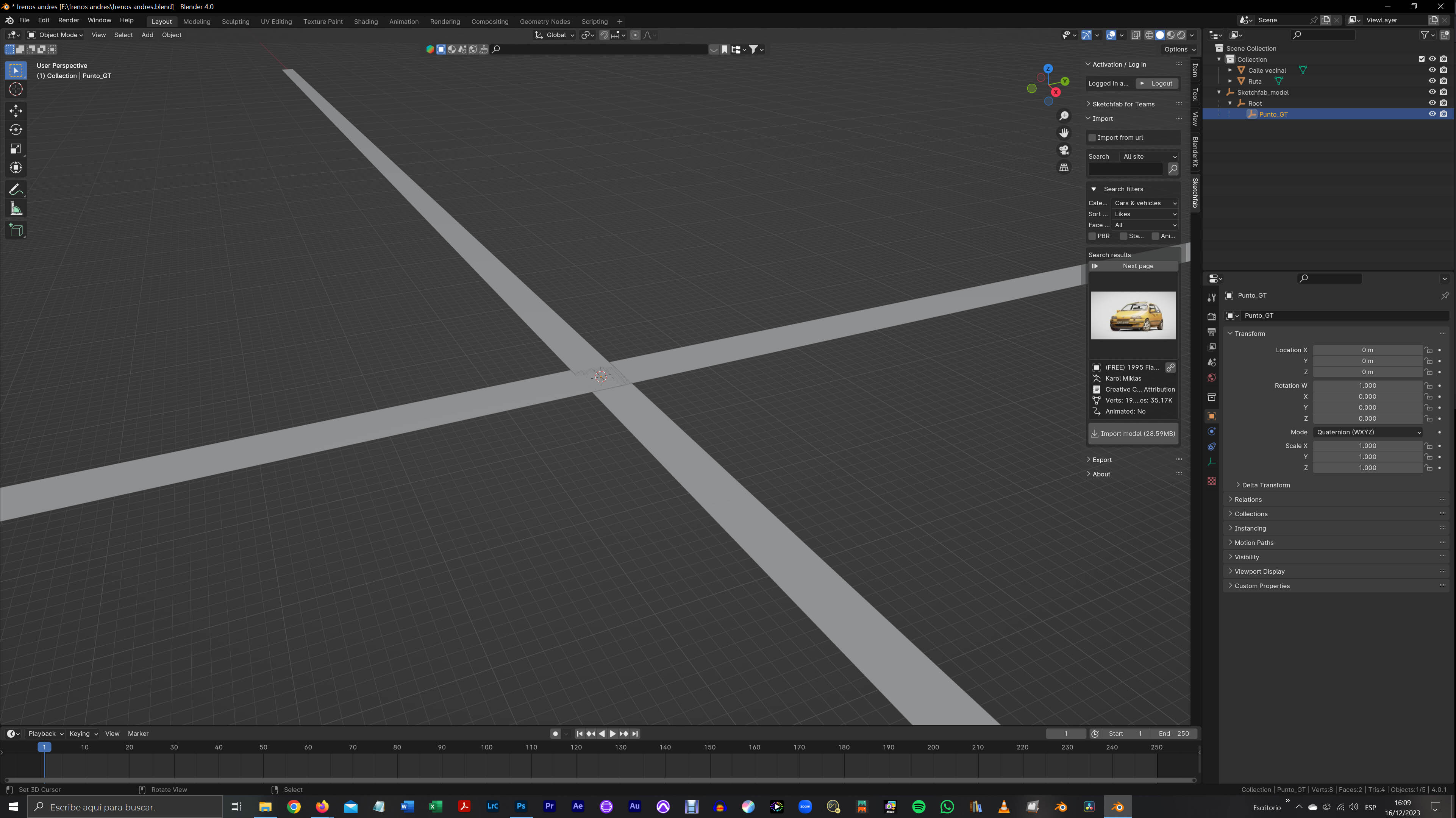This screenshot has height=818, width=1456.
Task: Hide the Ruta object in viewport
Action: 1432,81
